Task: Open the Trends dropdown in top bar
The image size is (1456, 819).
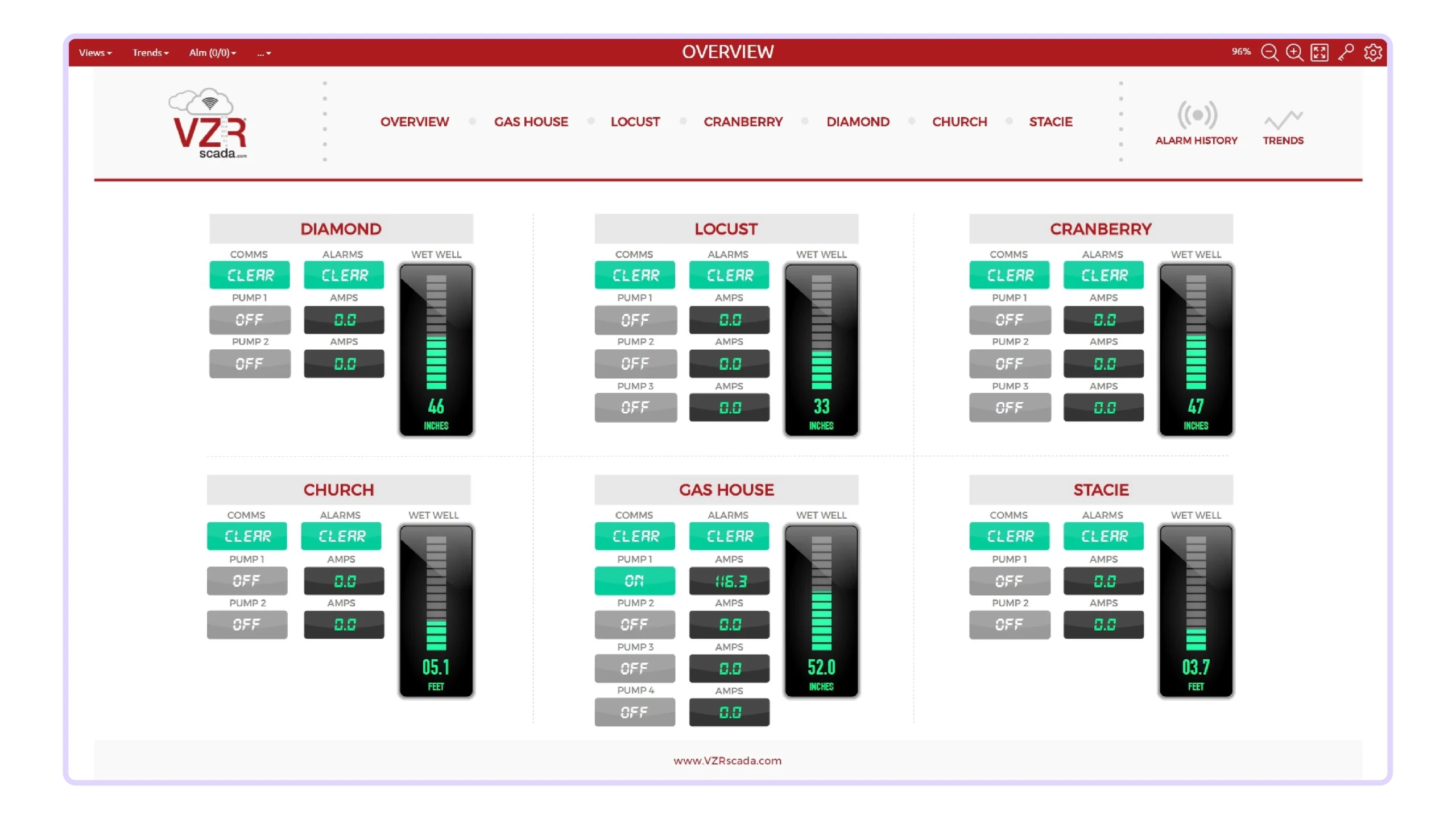Action: (151, 52)
